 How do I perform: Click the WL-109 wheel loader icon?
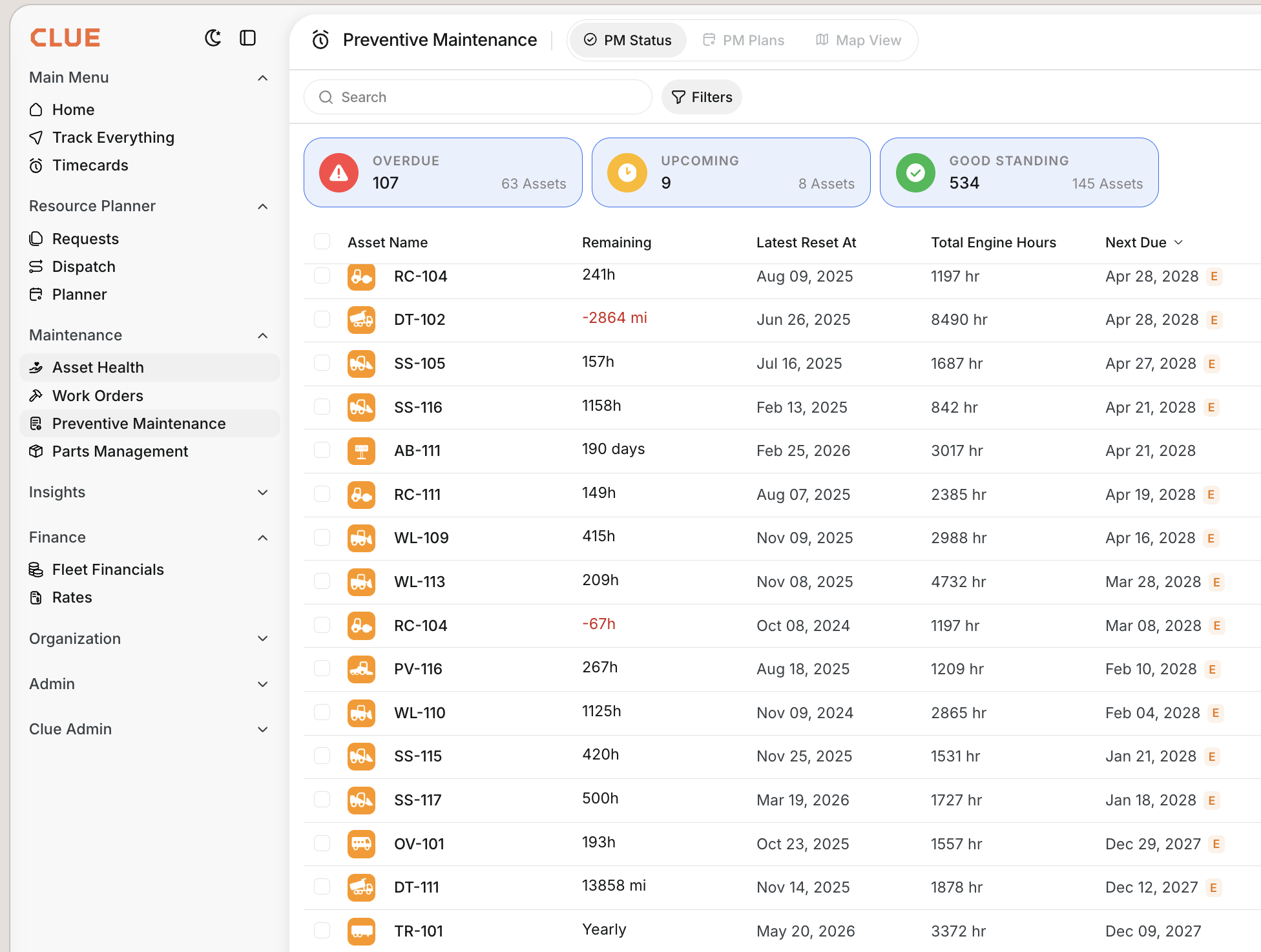click(361, 538)
